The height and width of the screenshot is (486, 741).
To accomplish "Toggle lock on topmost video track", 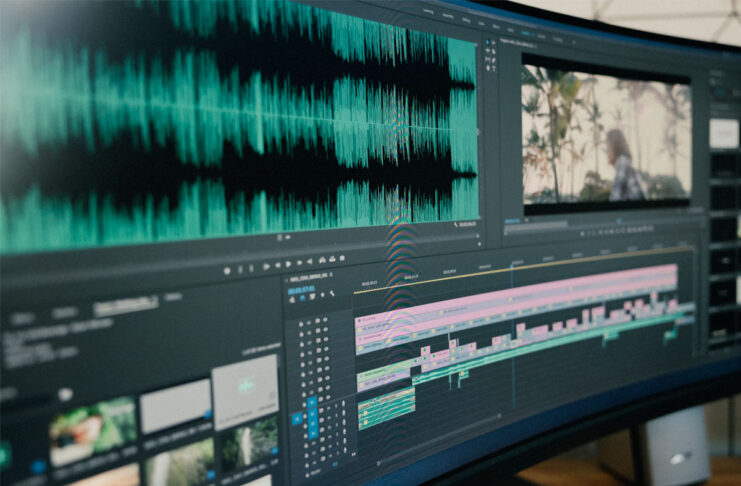I will click(x=301, y=324).
